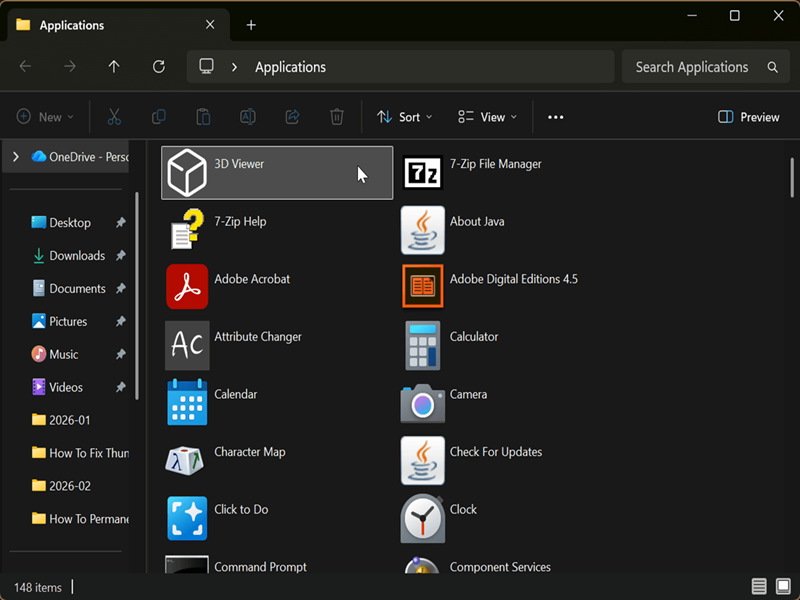
Task: Open the 7-Zip File Manager icon
Action: coord(422,173)
